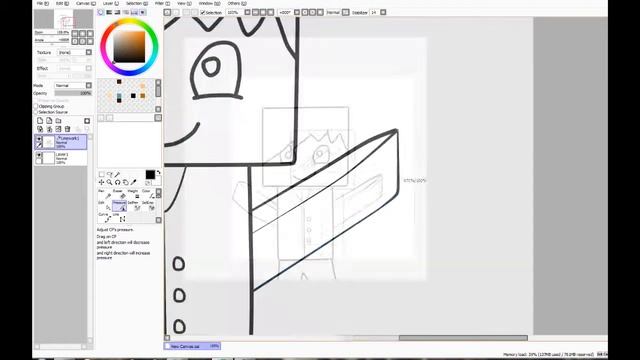The width and height of the screenshot is (640, 360).
Task: Toggle the HSV slider panel icon
Action: pyautogui.click(x=117, y=13)
